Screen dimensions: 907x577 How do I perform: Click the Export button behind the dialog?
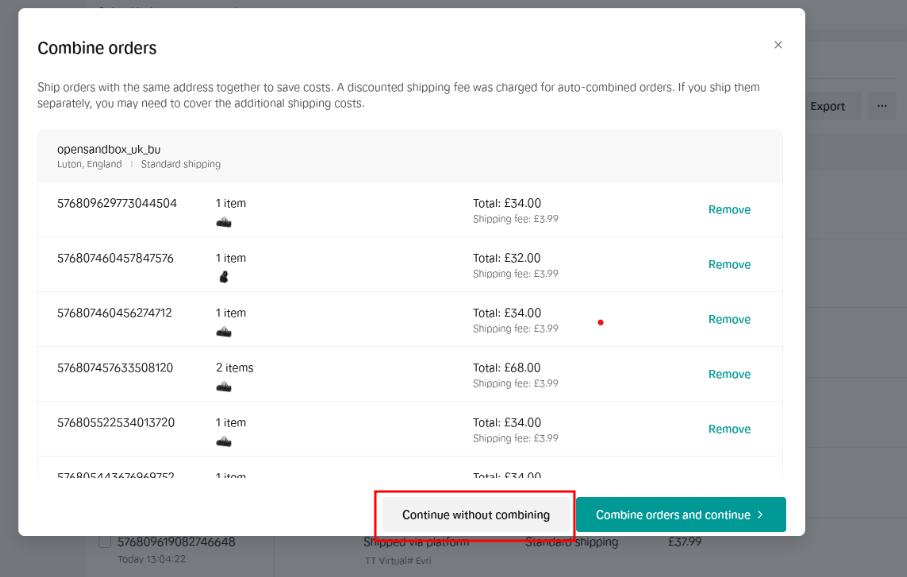pos(828,106)
